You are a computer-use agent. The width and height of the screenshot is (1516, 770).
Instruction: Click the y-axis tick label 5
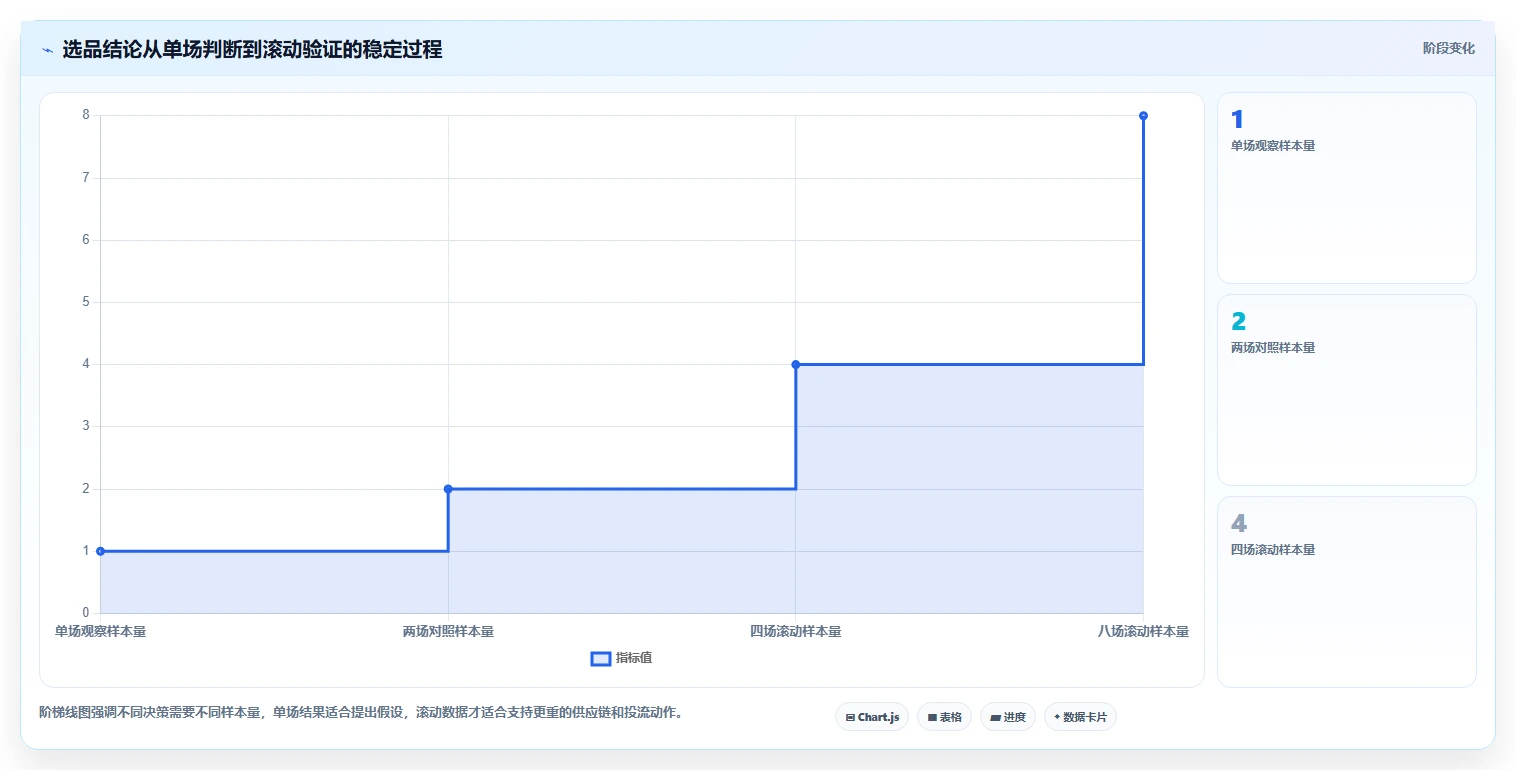(x=86, y=302)
